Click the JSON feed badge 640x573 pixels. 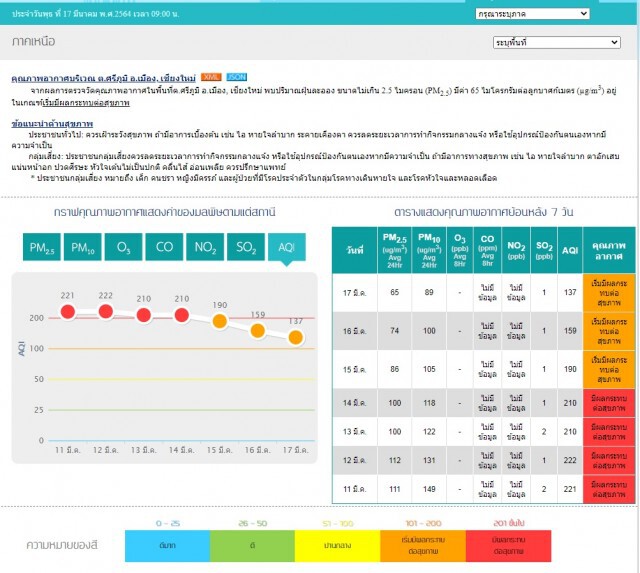tap(237, 77)
